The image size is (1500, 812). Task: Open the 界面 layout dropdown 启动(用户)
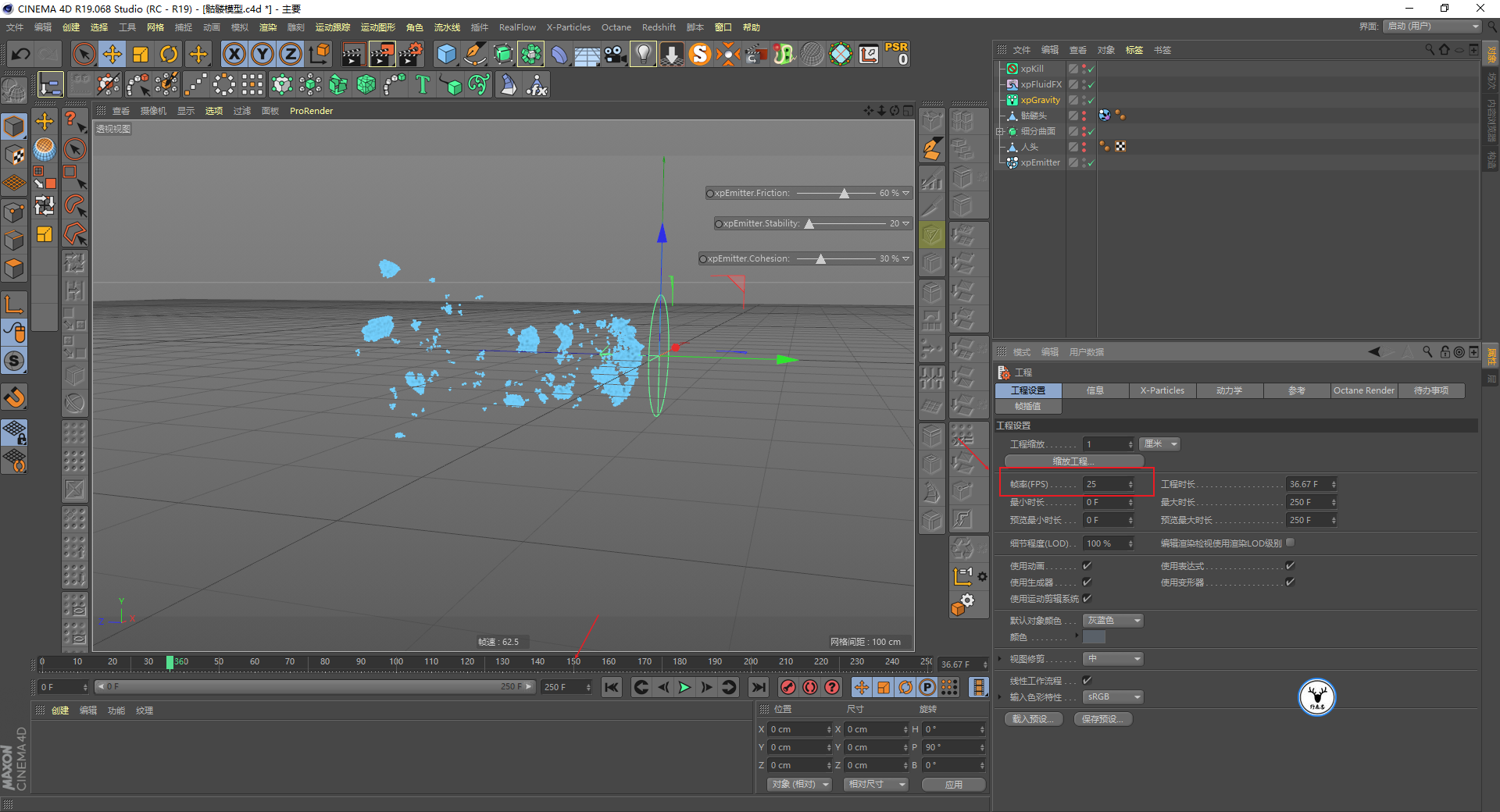[x=1432, y=27]
